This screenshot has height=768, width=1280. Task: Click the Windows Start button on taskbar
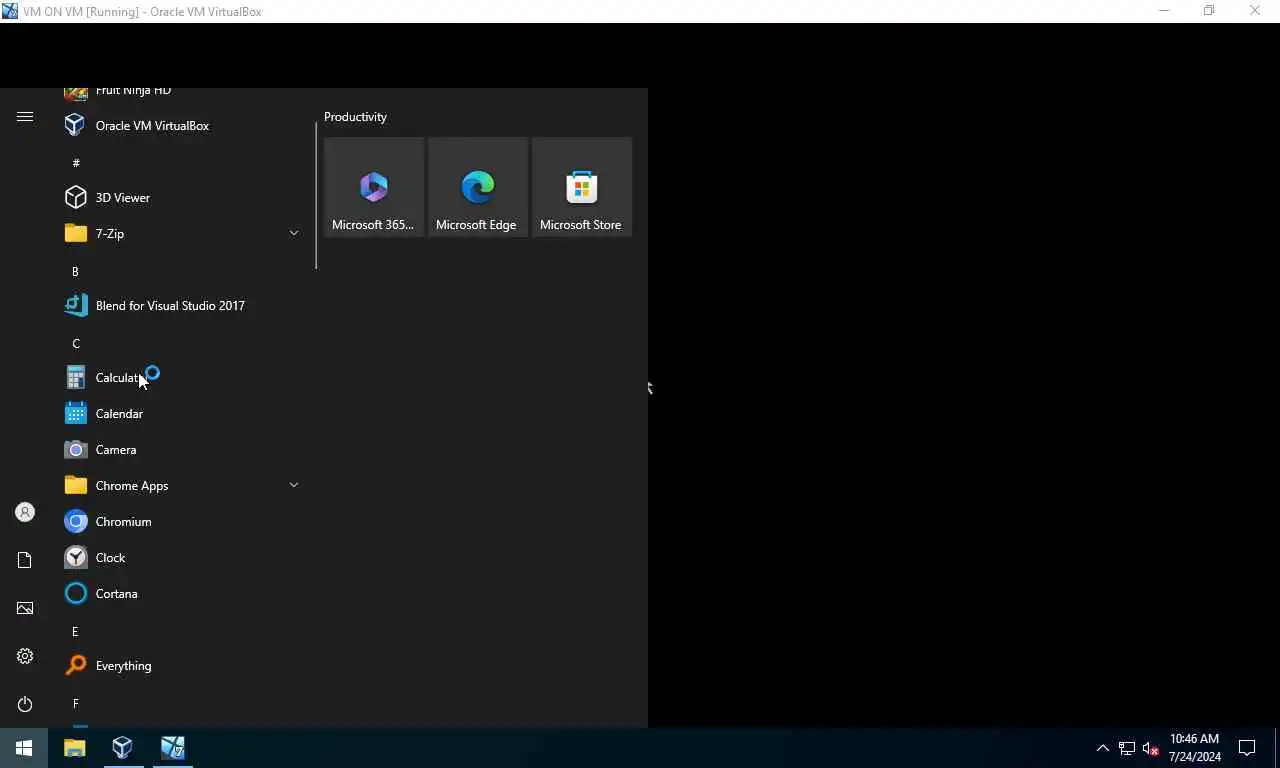pos(24,748)
